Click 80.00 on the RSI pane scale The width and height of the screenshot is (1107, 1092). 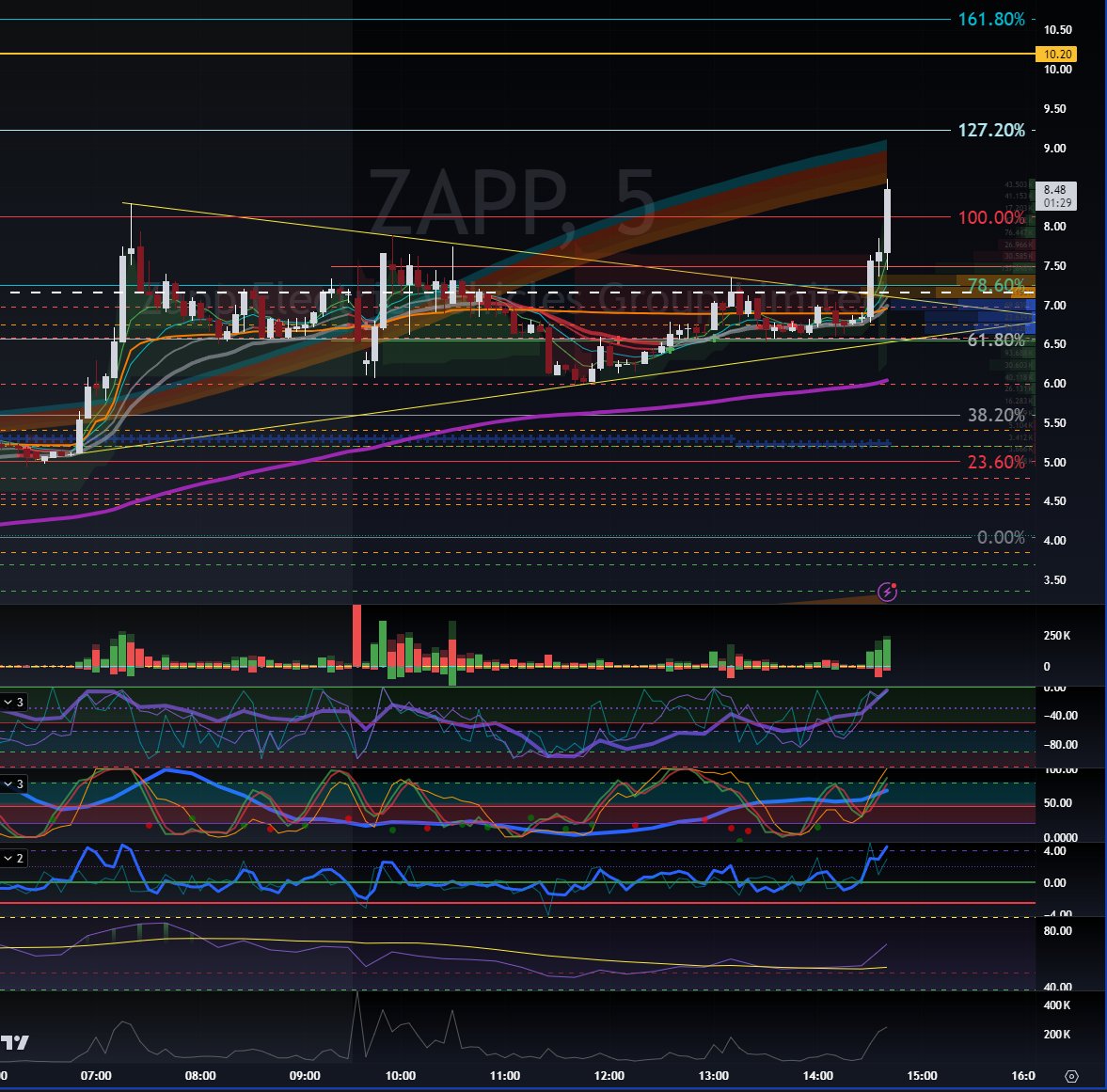1057,931
